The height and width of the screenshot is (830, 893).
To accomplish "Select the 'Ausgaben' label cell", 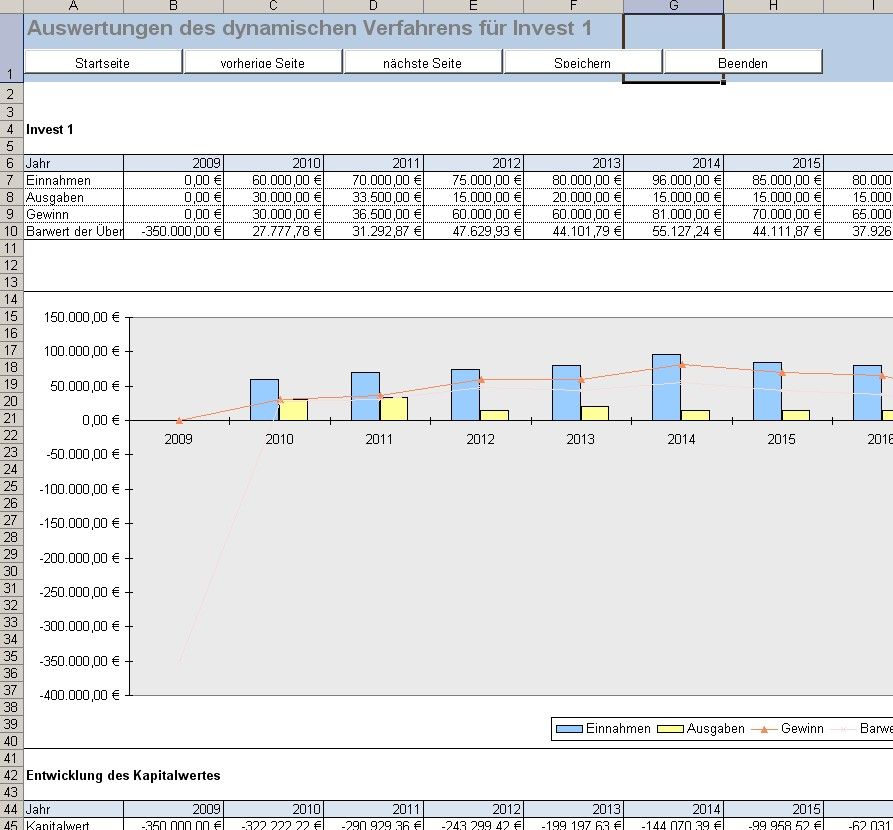I will [x=73, y=197].
